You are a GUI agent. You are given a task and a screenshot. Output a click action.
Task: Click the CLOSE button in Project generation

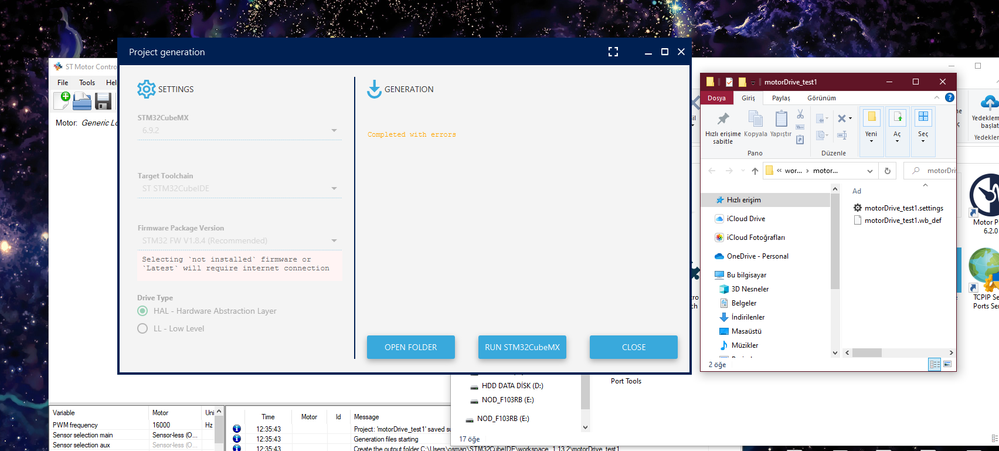634,347
